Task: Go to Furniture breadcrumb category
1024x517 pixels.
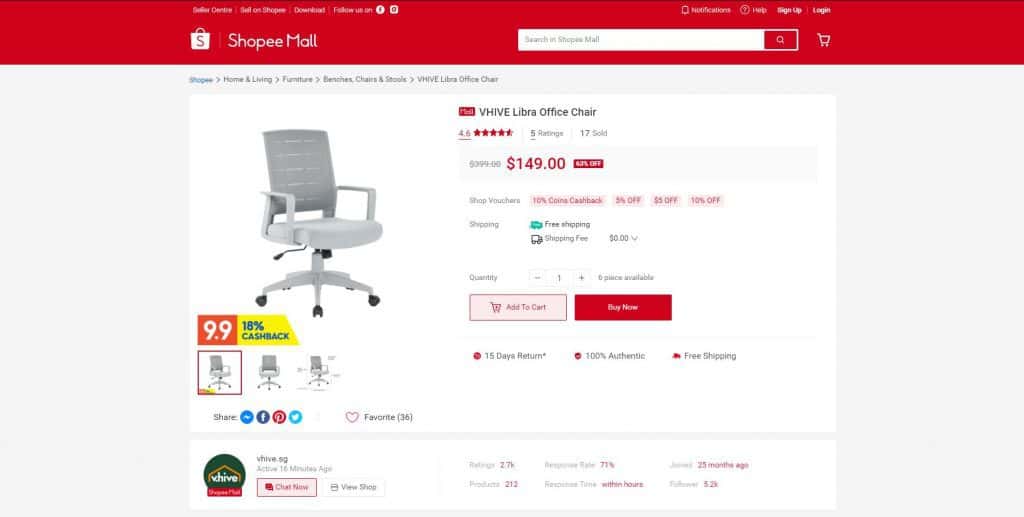Action: point(297,79)
